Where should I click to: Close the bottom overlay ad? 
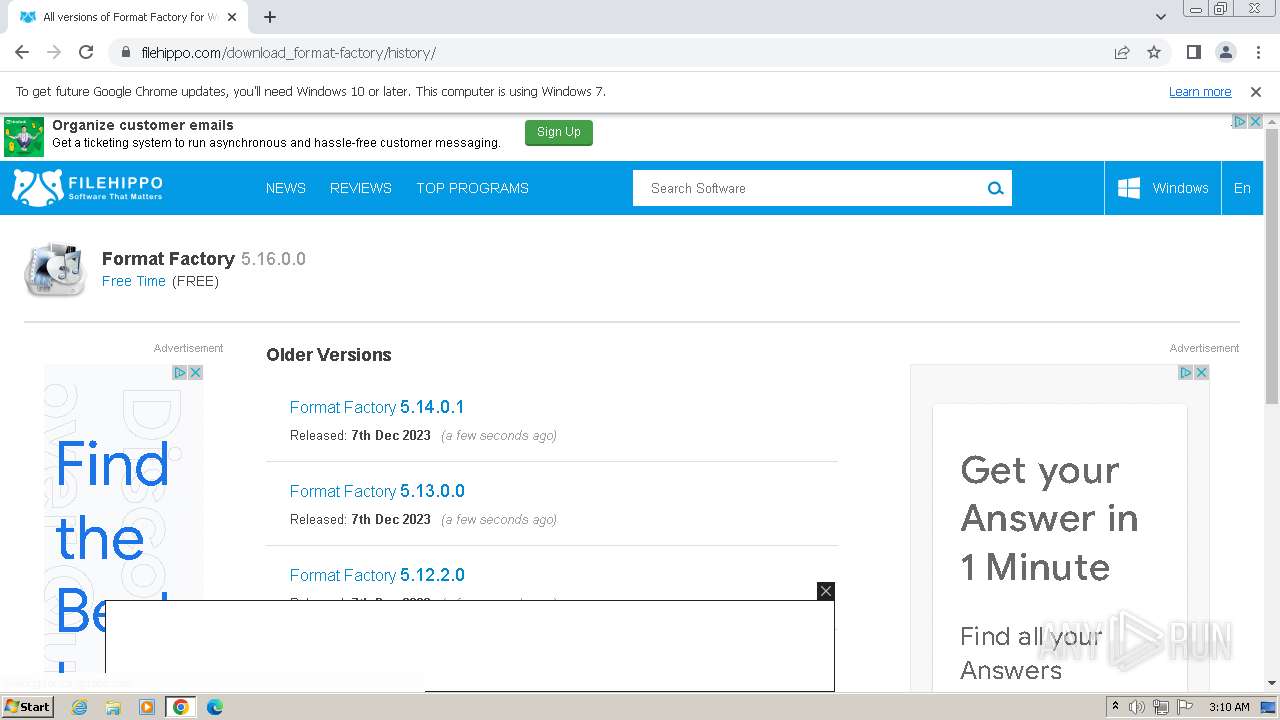point(826,591)
